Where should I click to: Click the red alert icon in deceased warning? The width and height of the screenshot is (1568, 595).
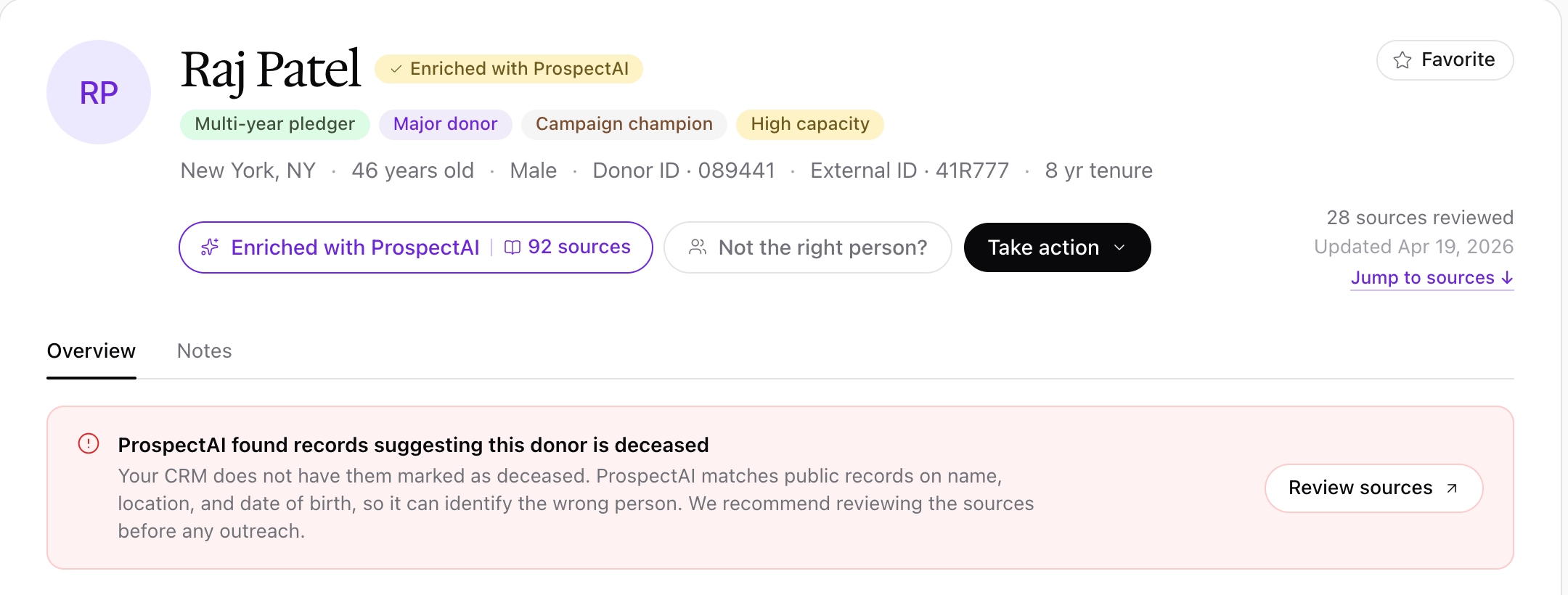click(x=89, y=443)
